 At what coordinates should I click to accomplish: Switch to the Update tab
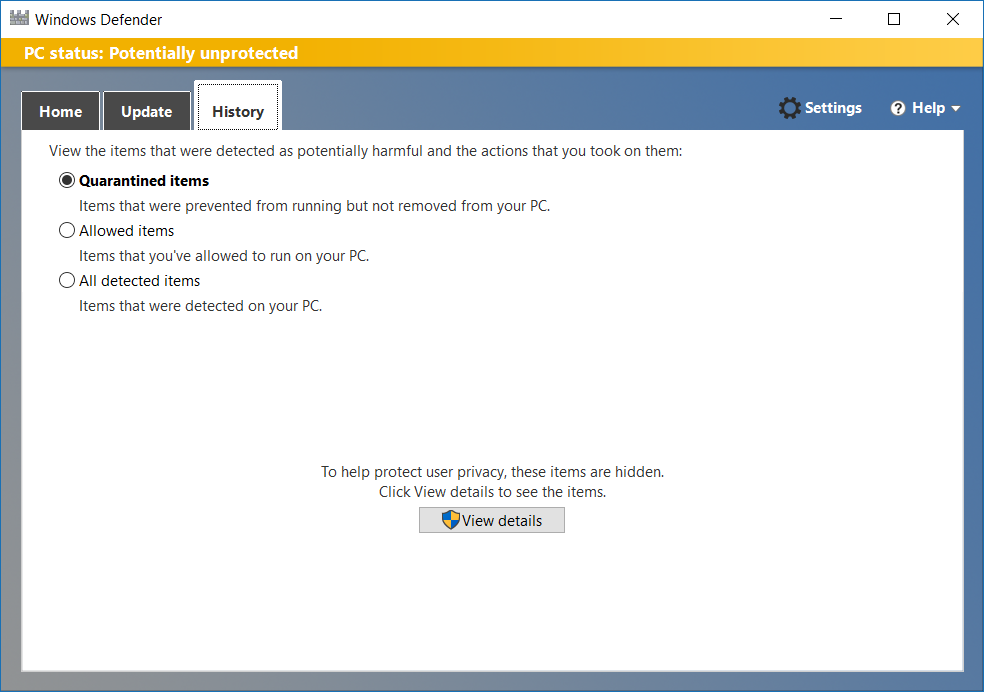click(147, 111)
